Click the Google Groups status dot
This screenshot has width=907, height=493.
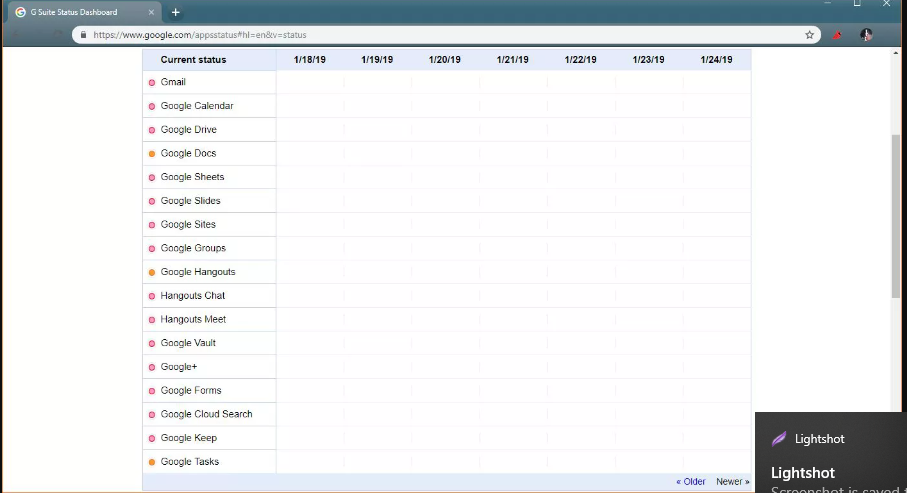click(152, 249)
